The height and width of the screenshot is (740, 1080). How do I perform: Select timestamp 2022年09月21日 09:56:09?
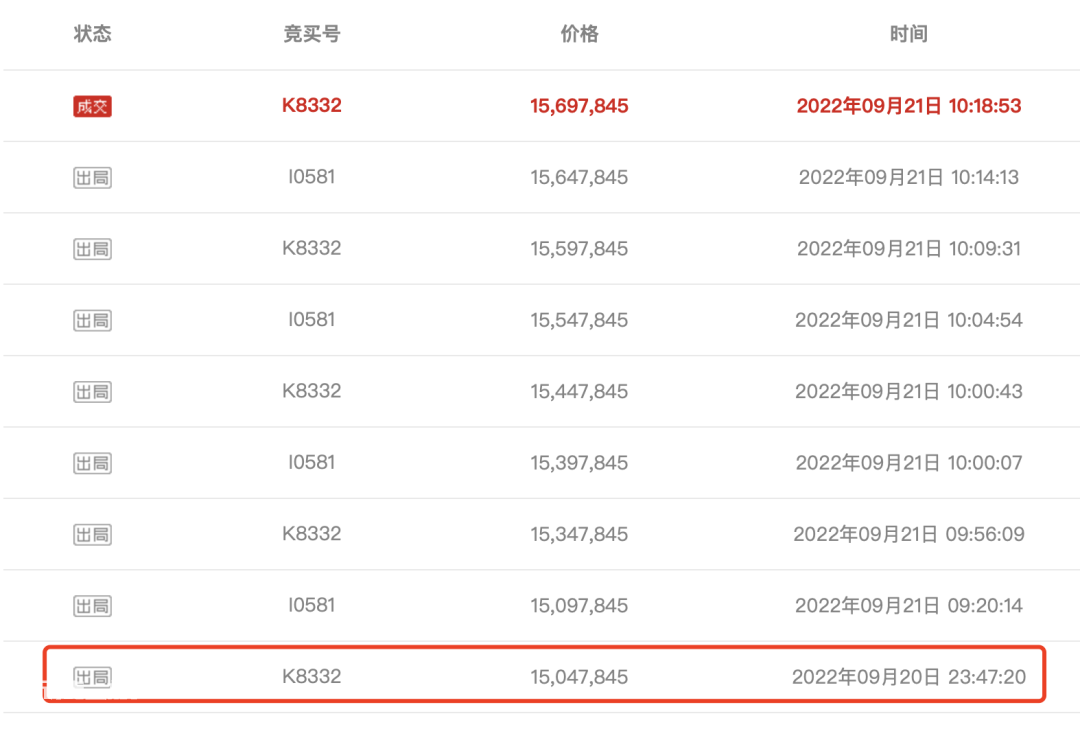pyautogui.click(x=908, y=535)
